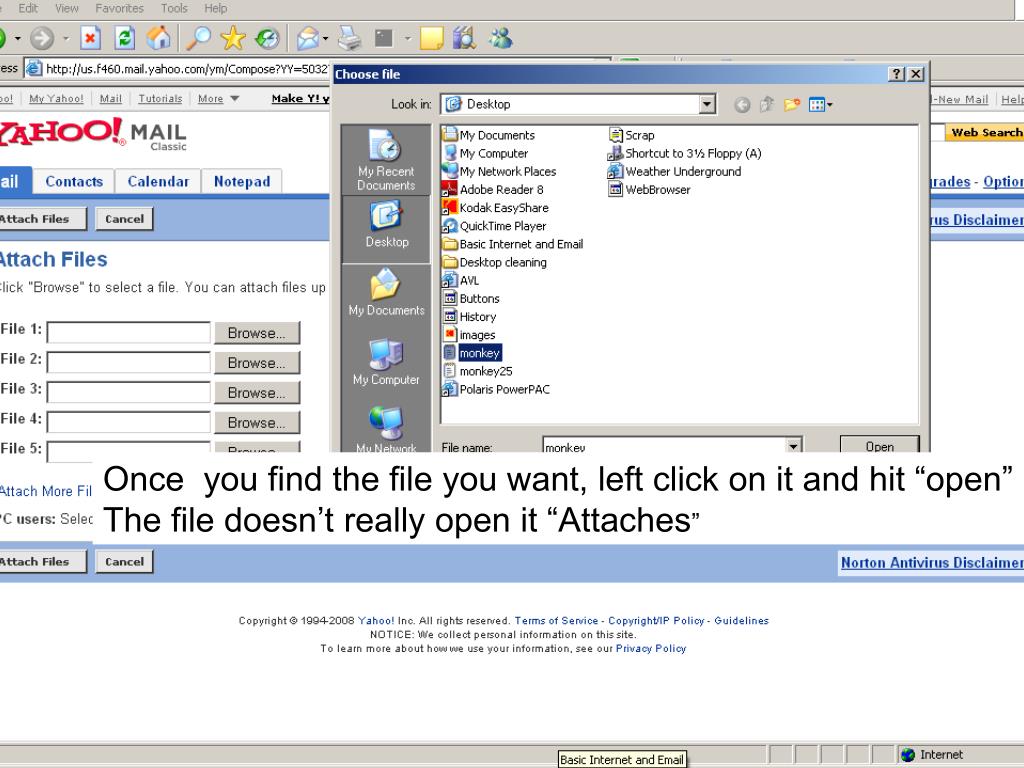This screenshot has width=1024, height=768.
Task: Switch to the Calendar tab
Action: pos(158,182)
